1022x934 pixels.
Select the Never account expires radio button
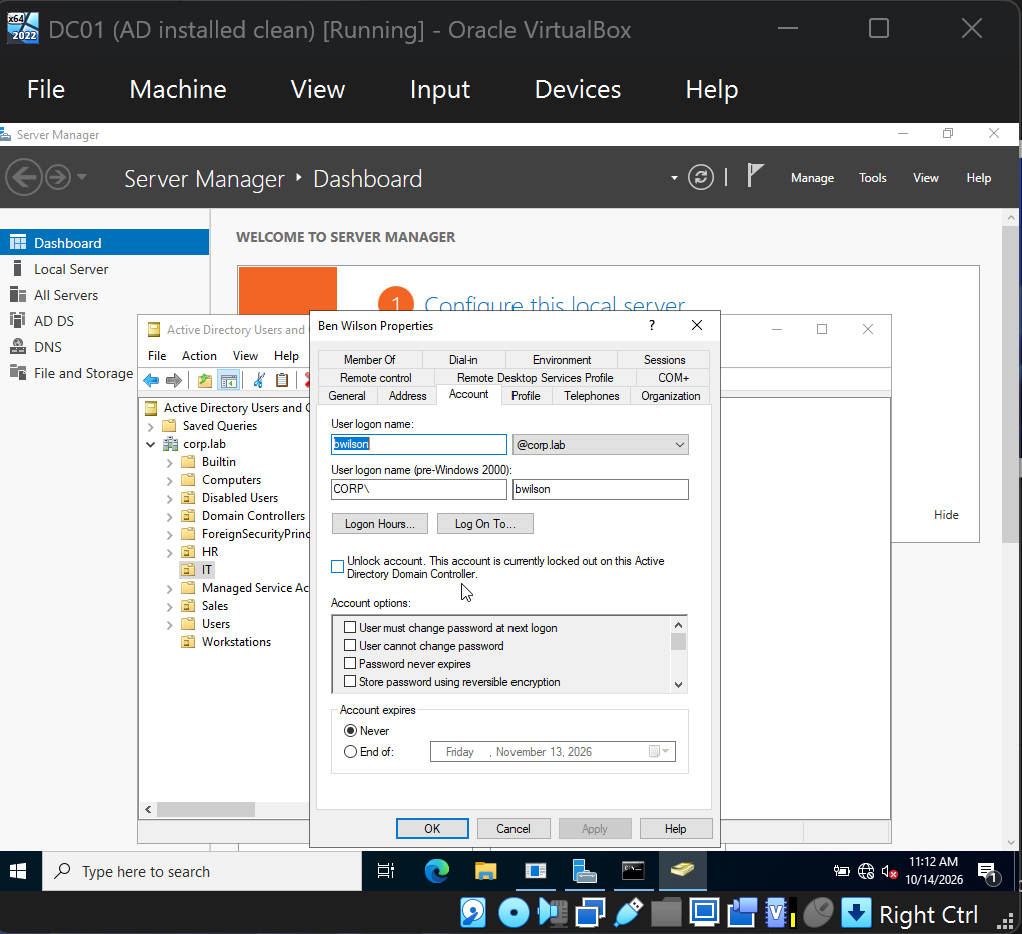(x=350, y=731)
